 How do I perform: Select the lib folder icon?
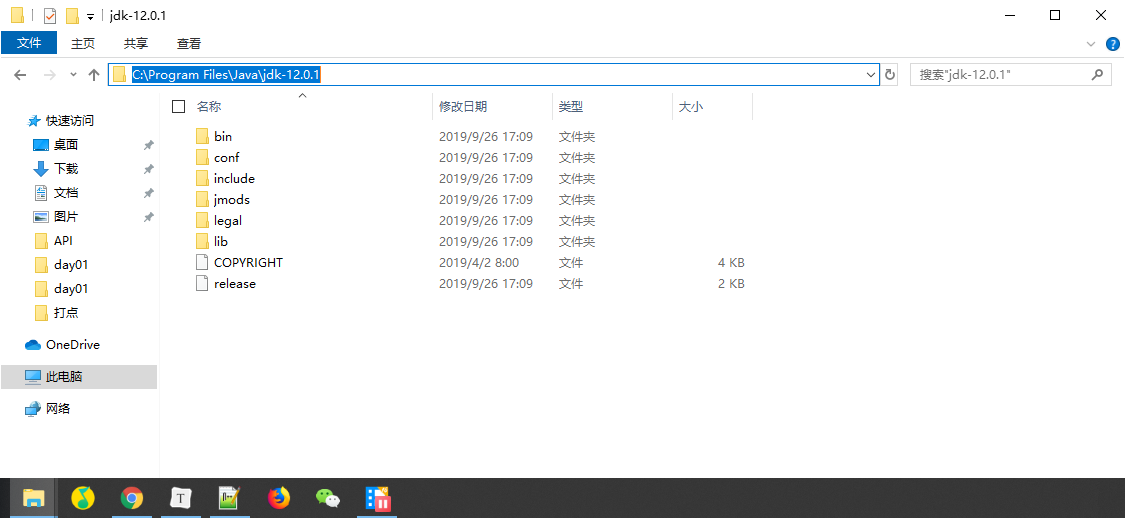coord(202,242)
